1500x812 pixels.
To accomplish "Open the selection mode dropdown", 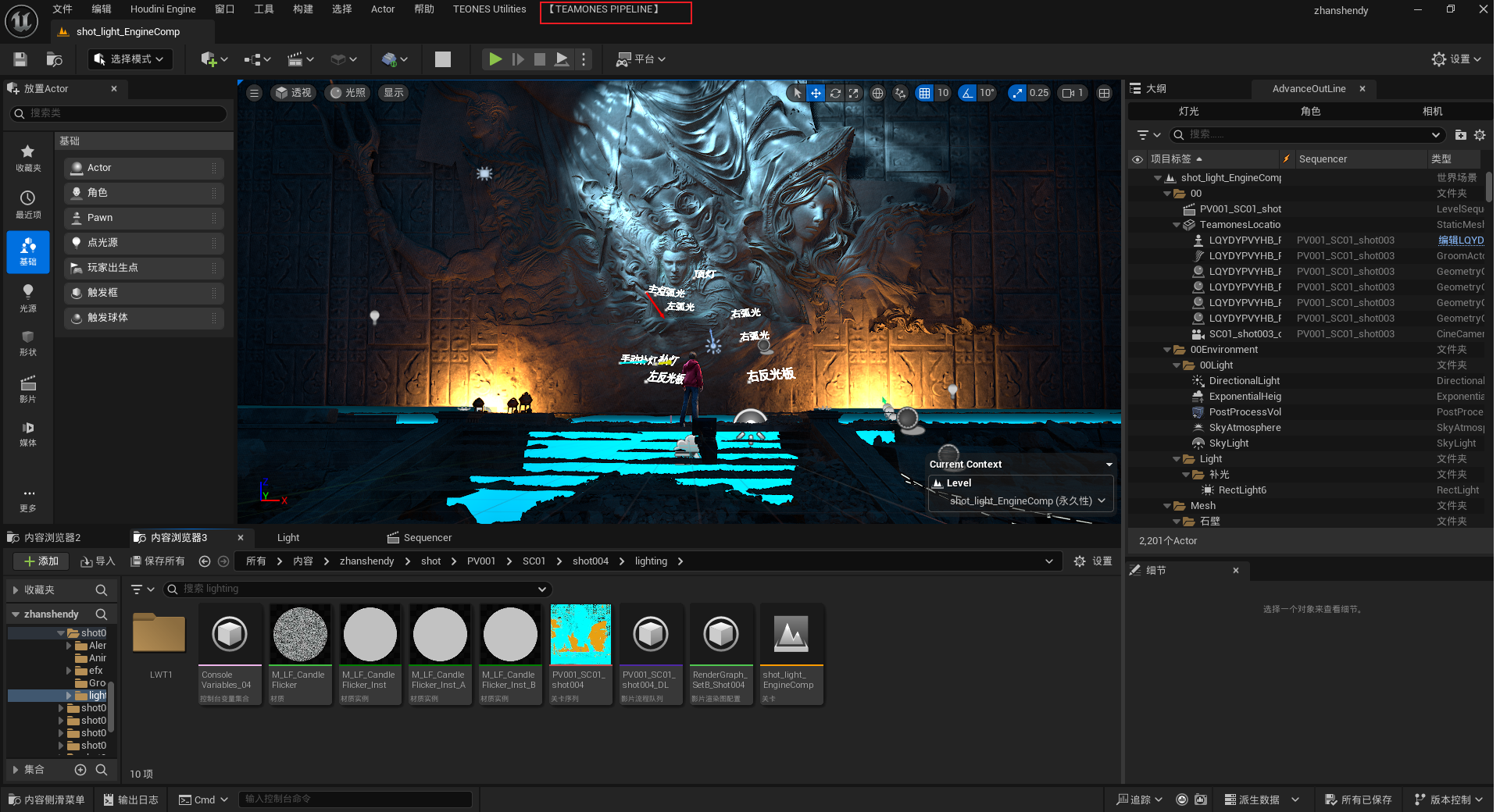I will 130,59.
